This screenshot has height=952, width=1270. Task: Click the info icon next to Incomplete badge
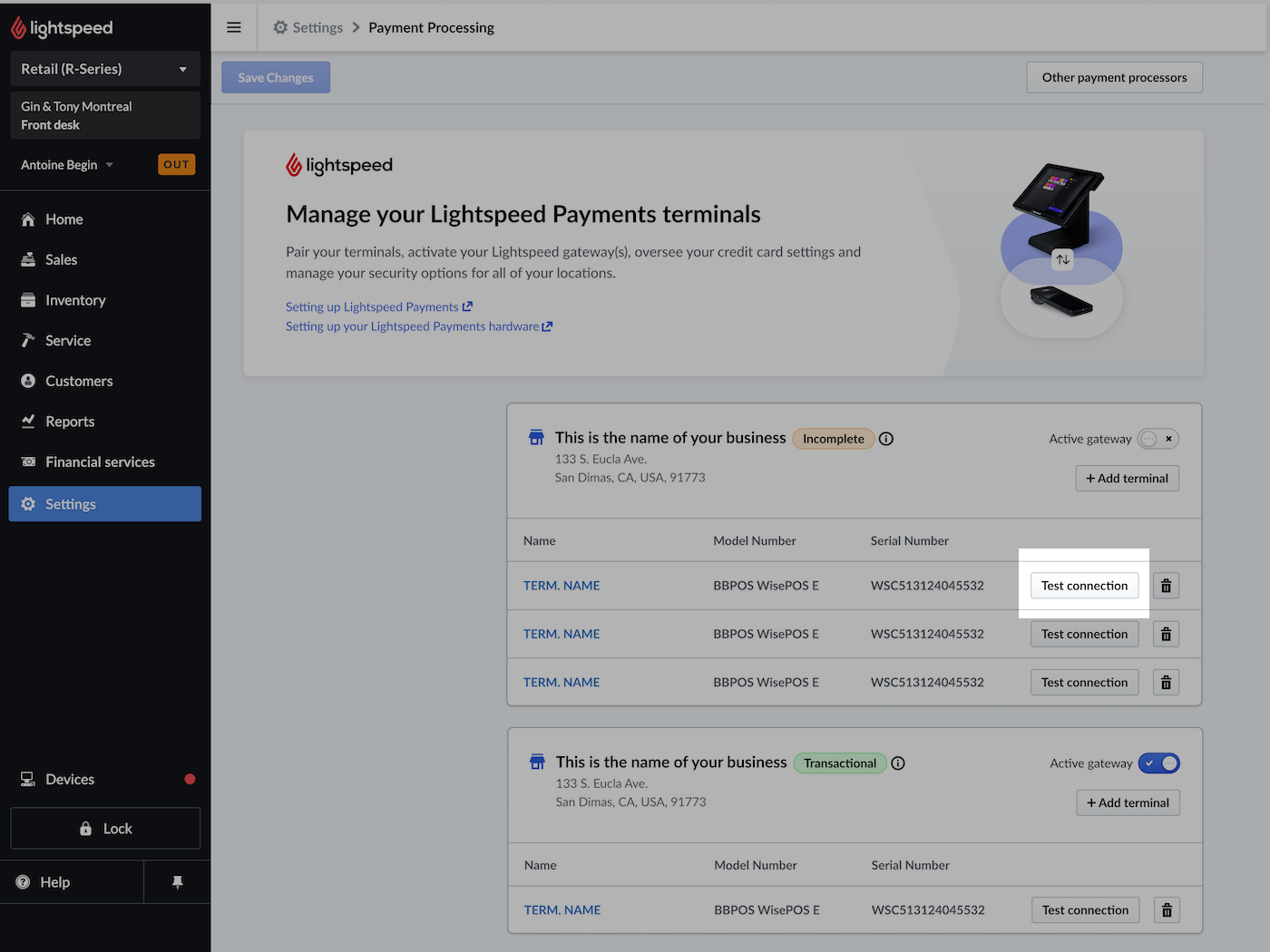pos(886,439)
